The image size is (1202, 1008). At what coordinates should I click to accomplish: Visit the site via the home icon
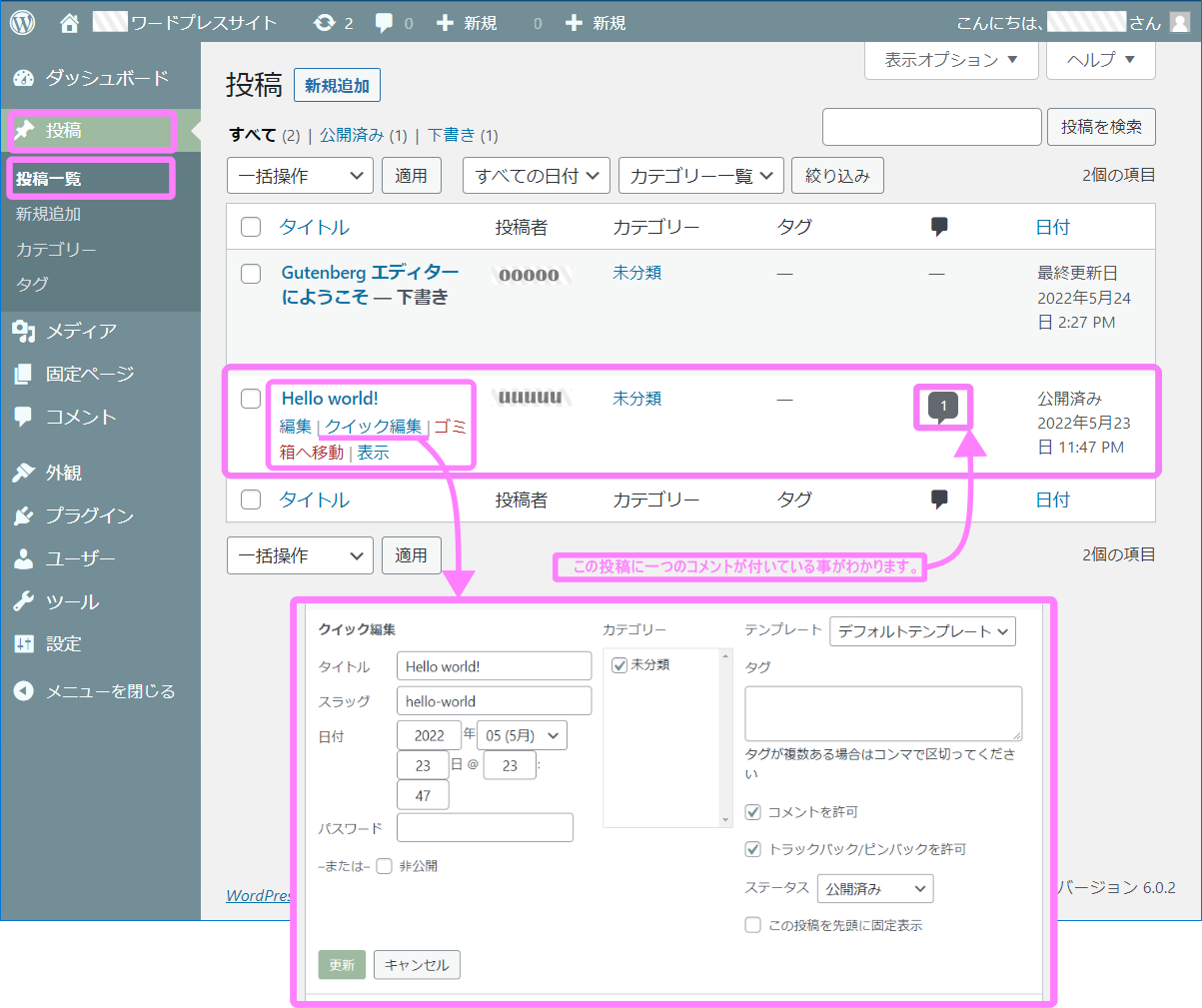[67, 21]
